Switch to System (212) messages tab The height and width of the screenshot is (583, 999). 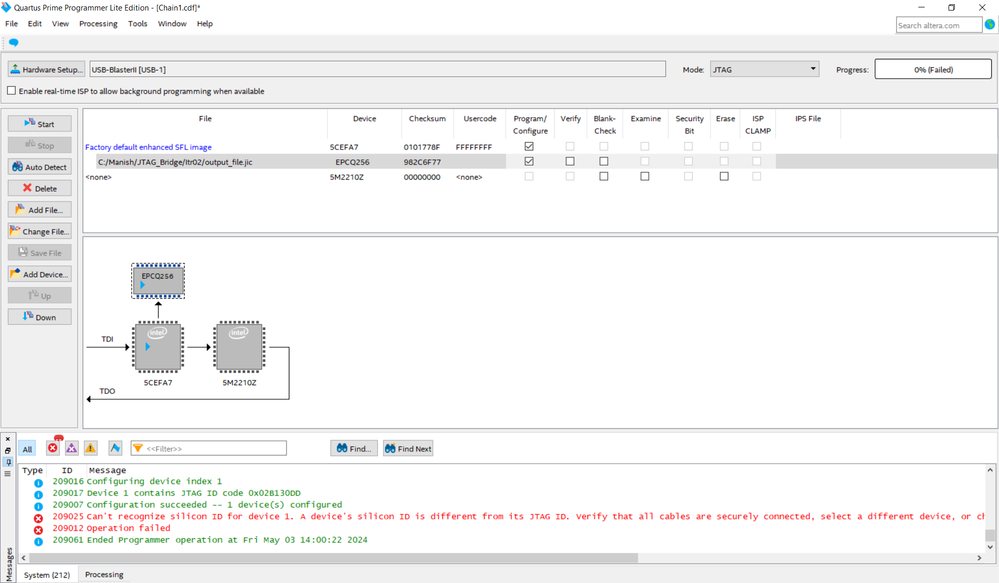47,575
